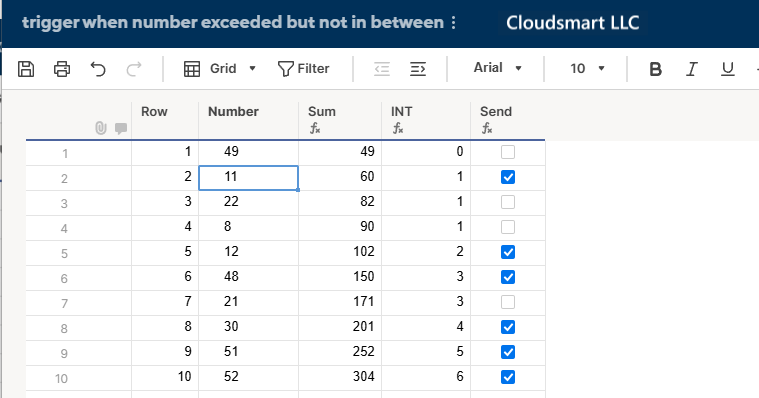Click the Filter button
The width and height of the screenshot is (759, 398).
click(304, 69)
